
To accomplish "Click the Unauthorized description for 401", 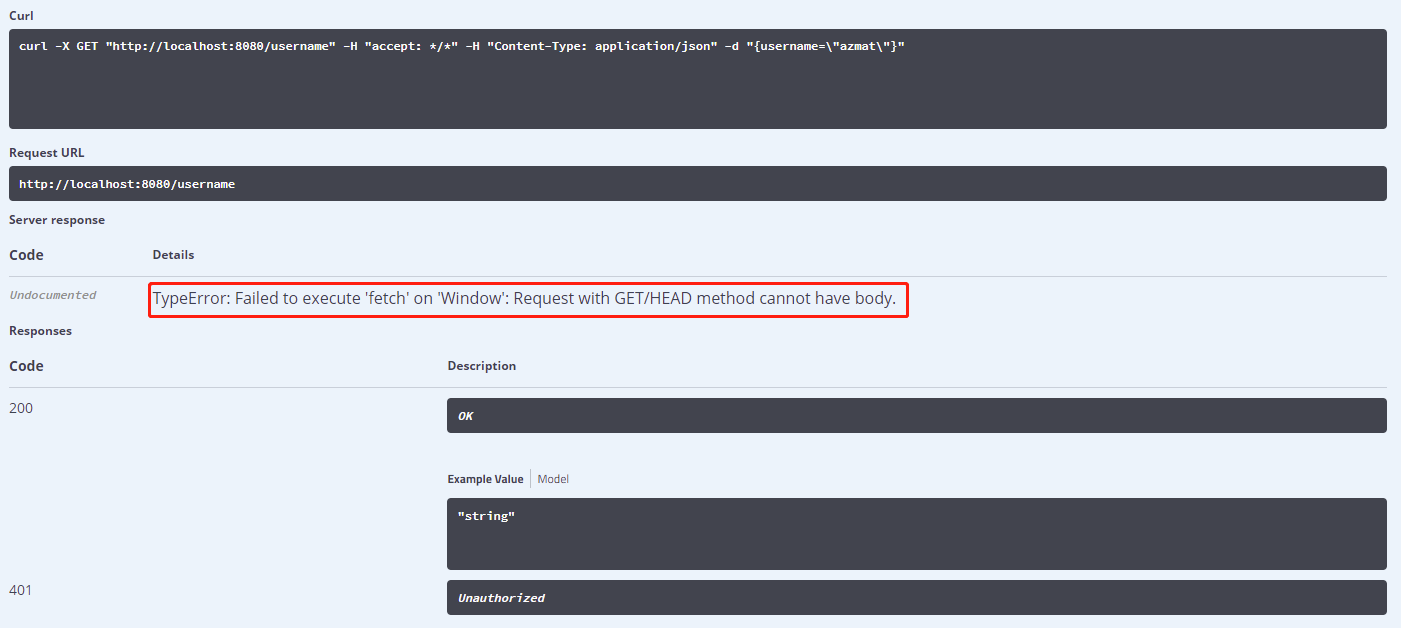I will tap(917, 598).
